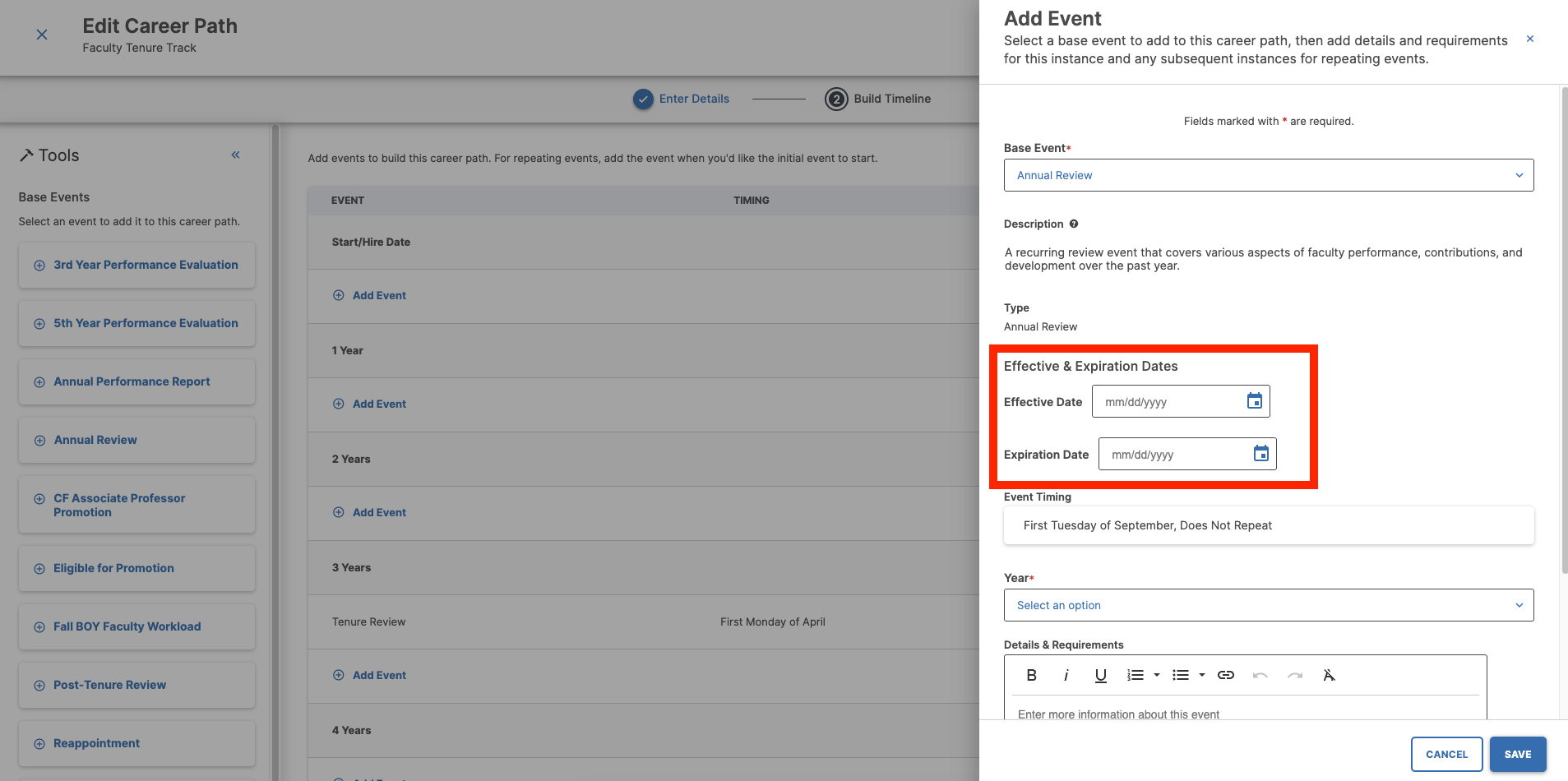Click the Add Event panel scrollbar
1568x781 pixels.
point(1564,329)
